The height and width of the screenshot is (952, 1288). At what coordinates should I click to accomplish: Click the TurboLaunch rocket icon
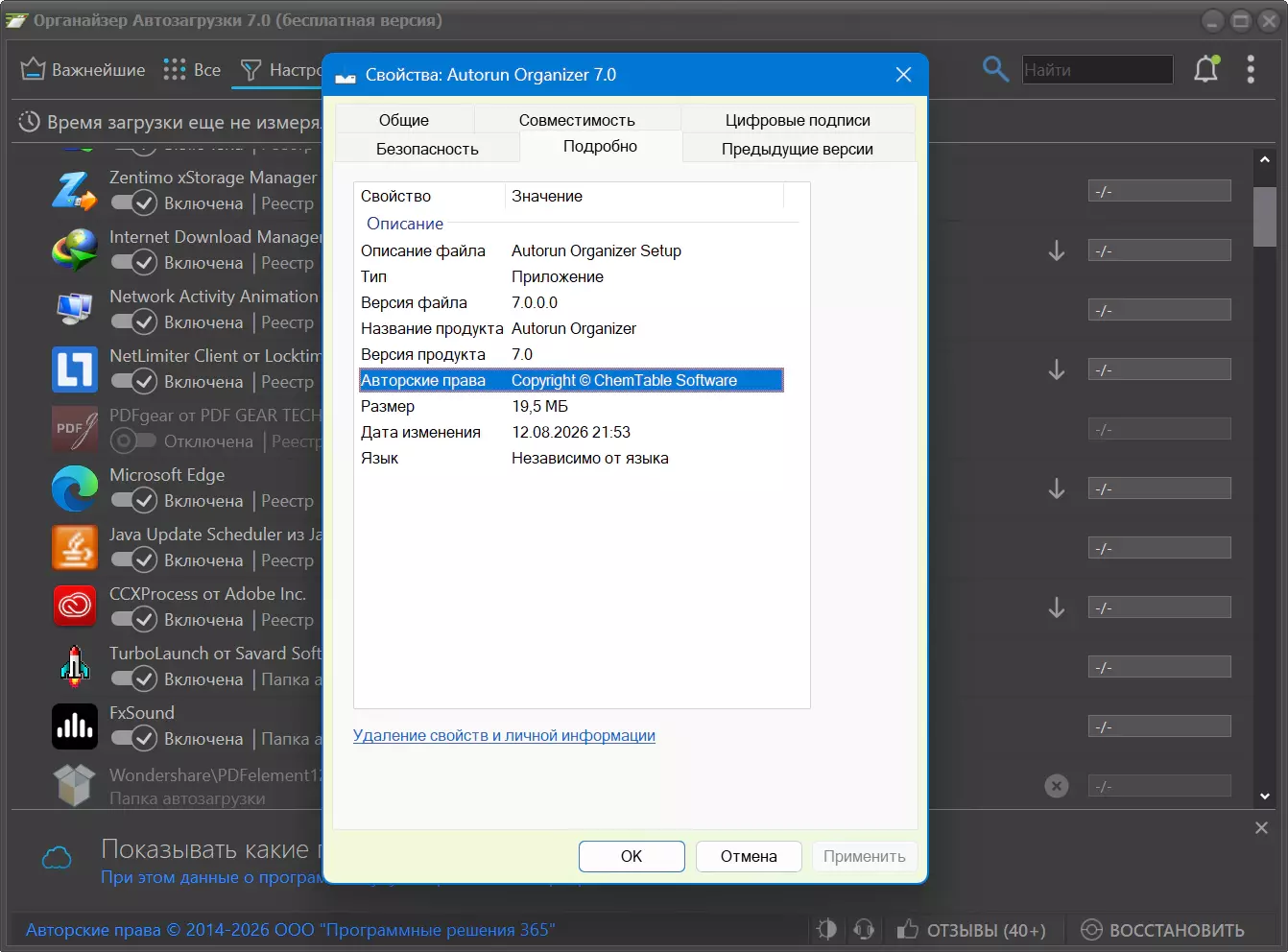pyautogui.click(x=74, y=667)
